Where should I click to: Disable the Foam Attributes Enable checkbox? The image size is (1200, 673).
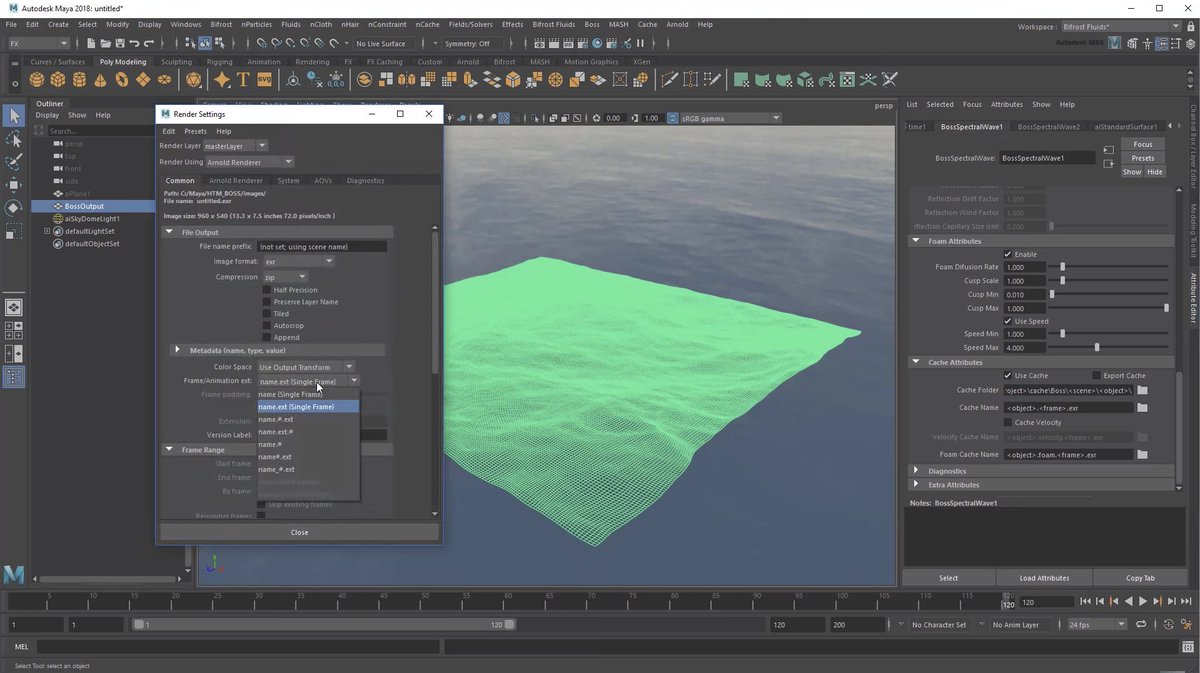(x=1008, y=254)
